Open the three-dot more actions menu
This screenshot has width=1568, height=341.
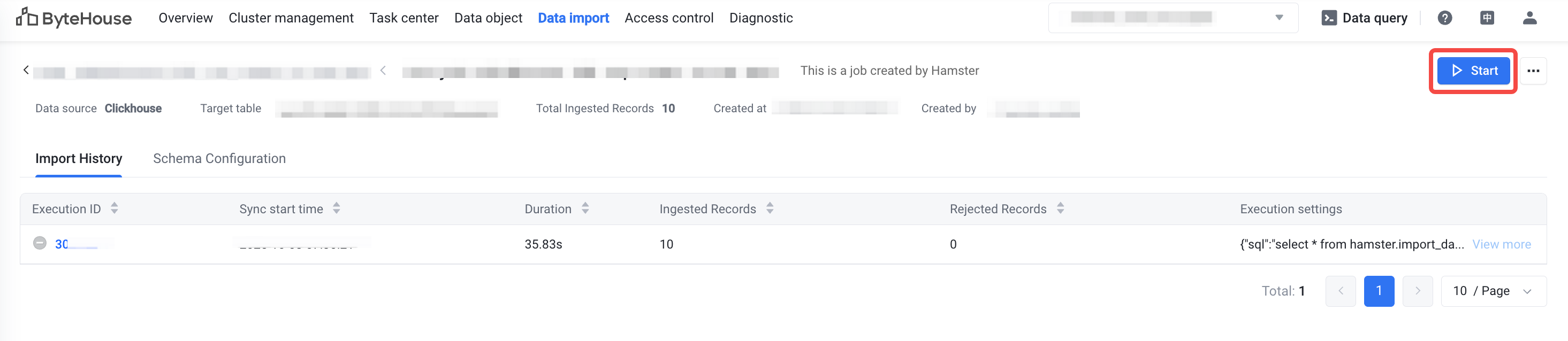[x=1533, y=71]
